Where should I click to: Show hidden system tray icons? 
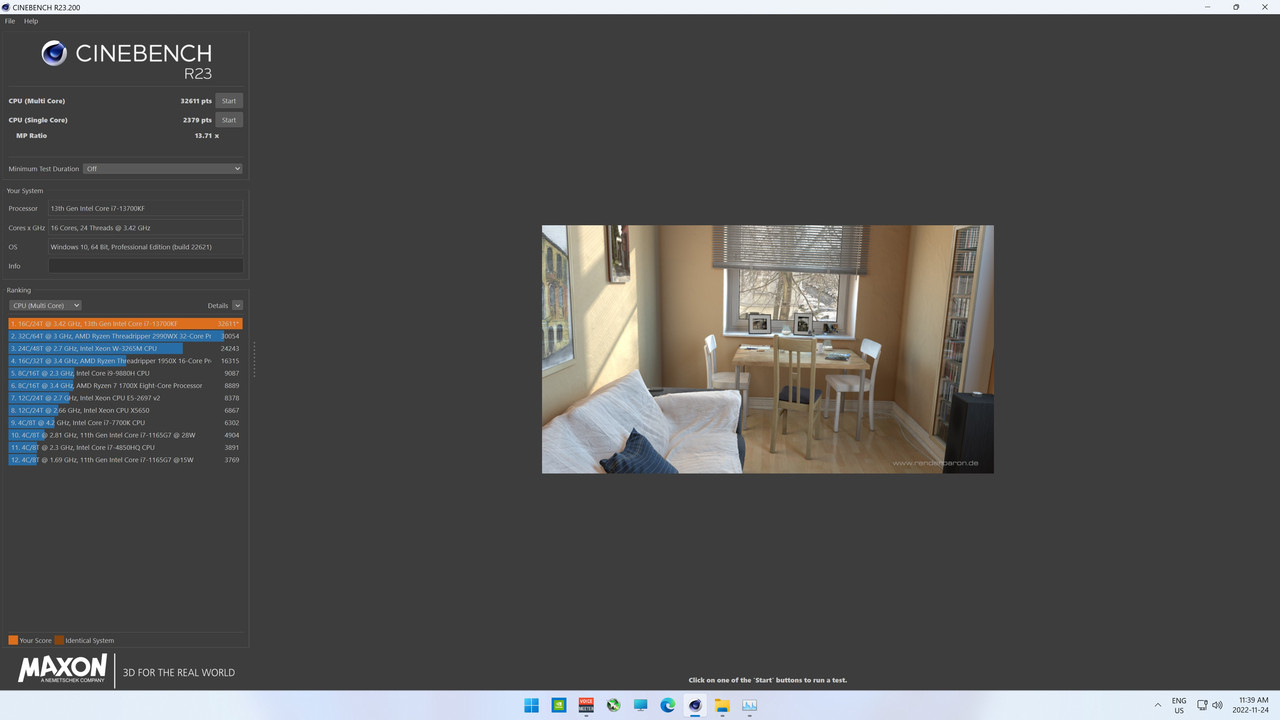[1158, 705]
